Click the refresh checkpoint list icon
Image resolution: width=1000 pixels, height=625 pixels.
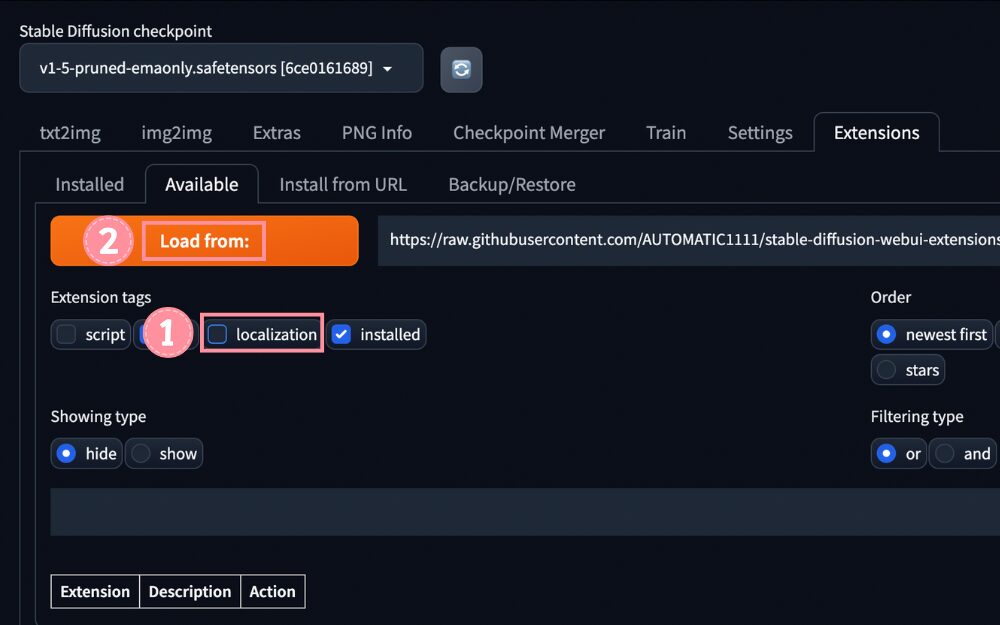pyautogui.click(x=461, y=69)
